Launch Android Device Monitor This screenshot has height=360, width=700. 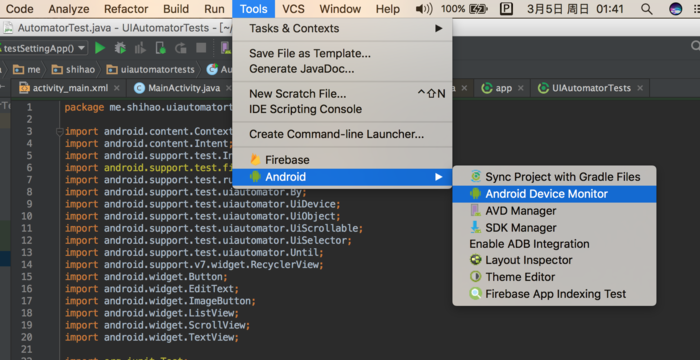point(554,194)
